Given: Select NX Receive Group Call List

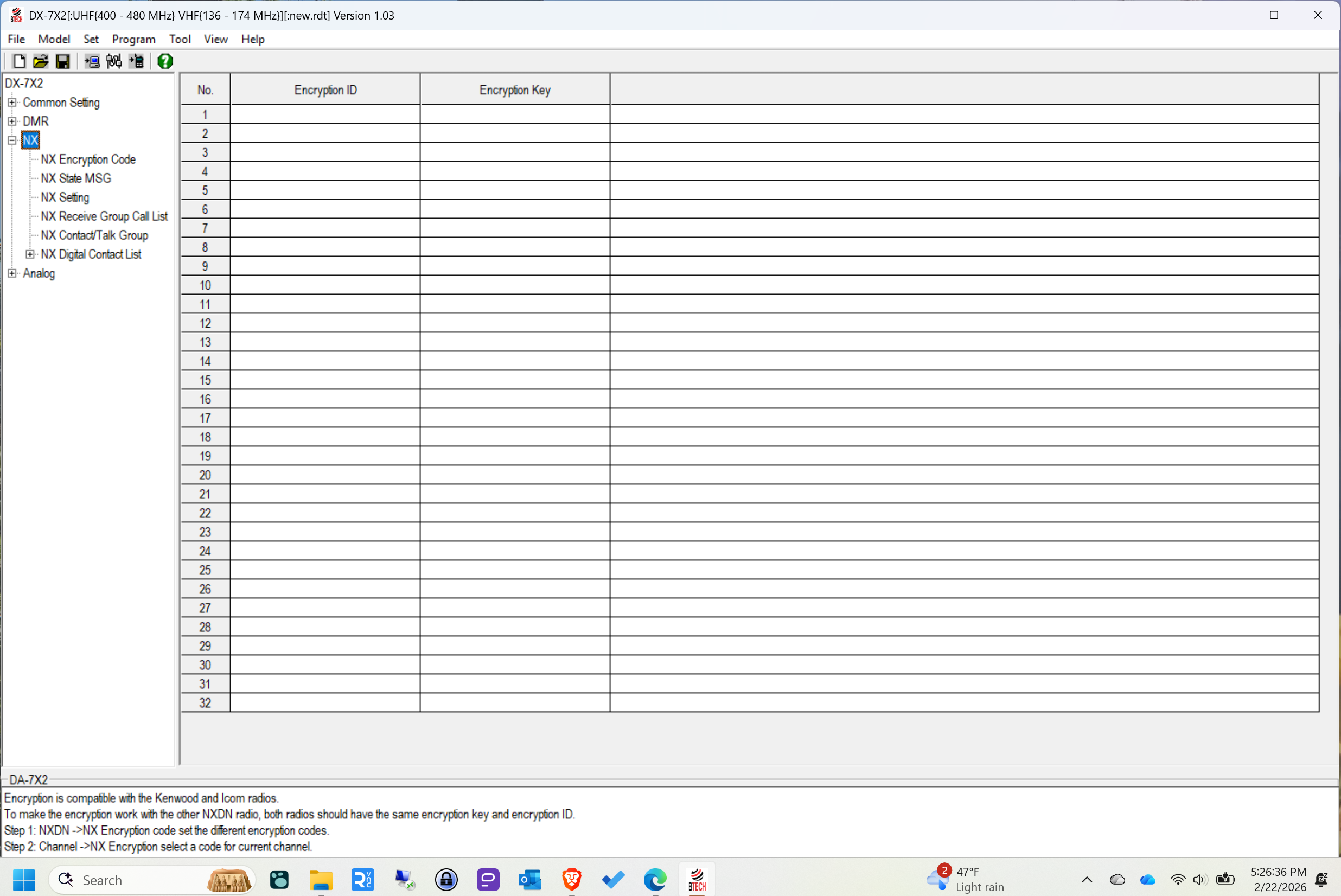Looking at the screenshot, I should pyautogui.click(x=104, y=216).
